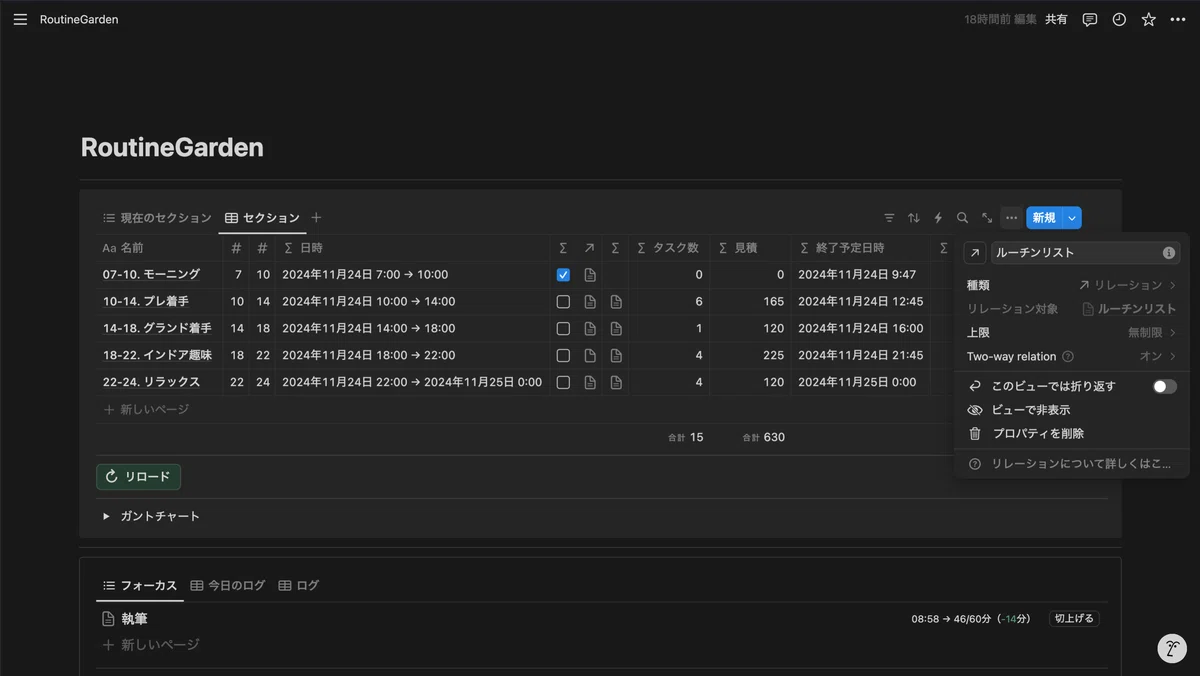Screen dimensions: 1200x676
Task: Open first page icon in 18-22. インドア趣味 row
Action: tap(590, 355)
